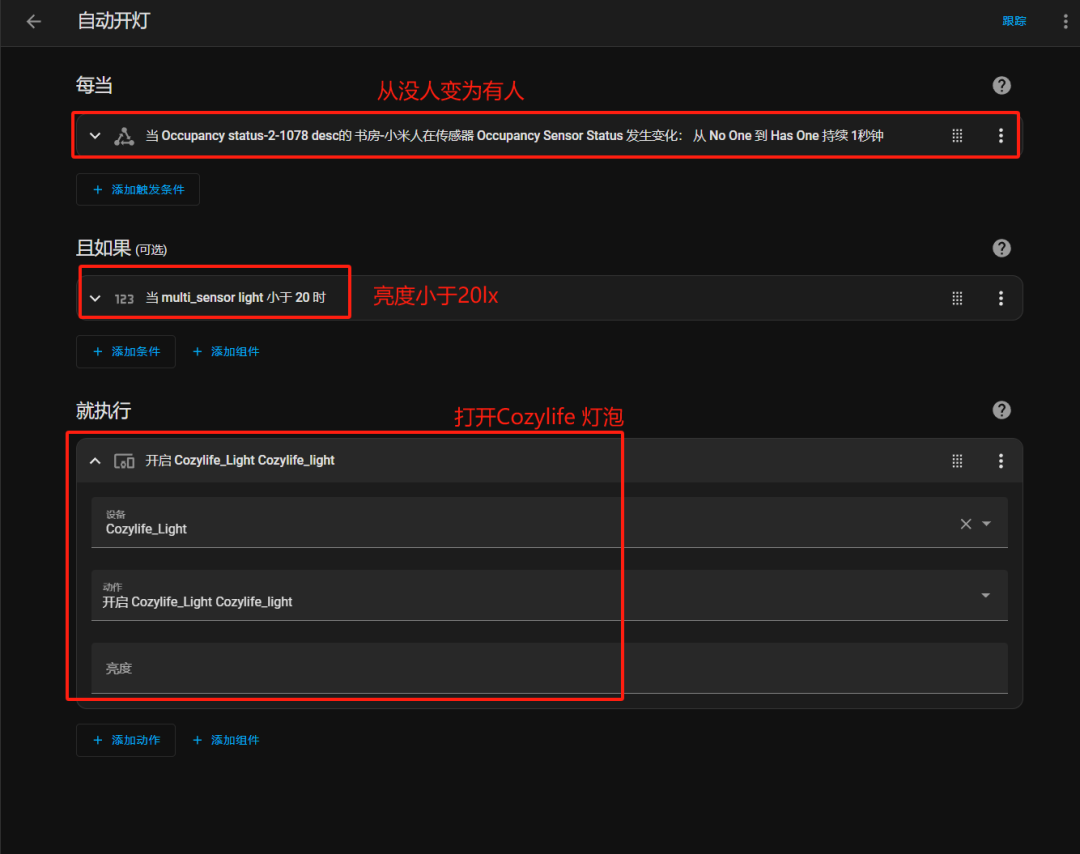The width and height of the screenshot is (1080, 854).
Task: Click the 亮度 brightness input field
Action: (549, 668)
